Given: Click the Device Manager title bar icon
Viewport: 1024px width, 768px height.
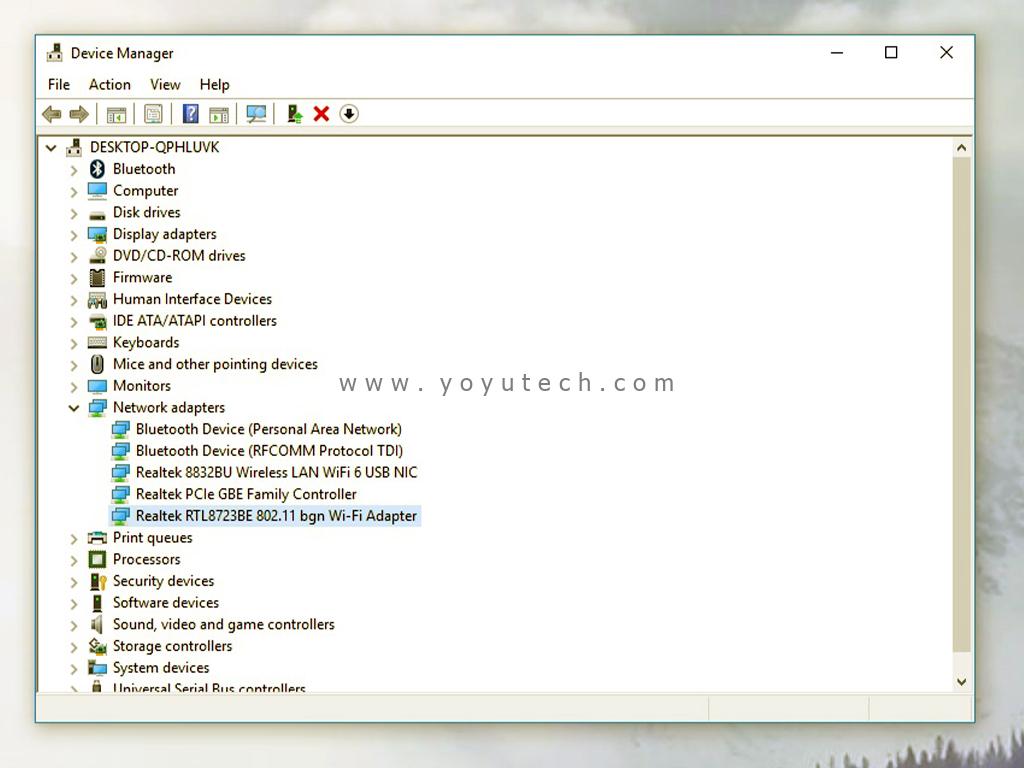Looking at the screenshot, I should coord(55,53).
